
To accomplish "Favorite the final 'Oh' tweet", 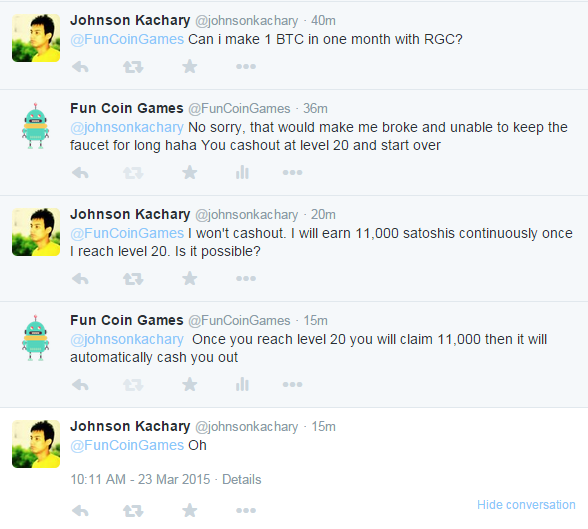I will tap(190, 510).
